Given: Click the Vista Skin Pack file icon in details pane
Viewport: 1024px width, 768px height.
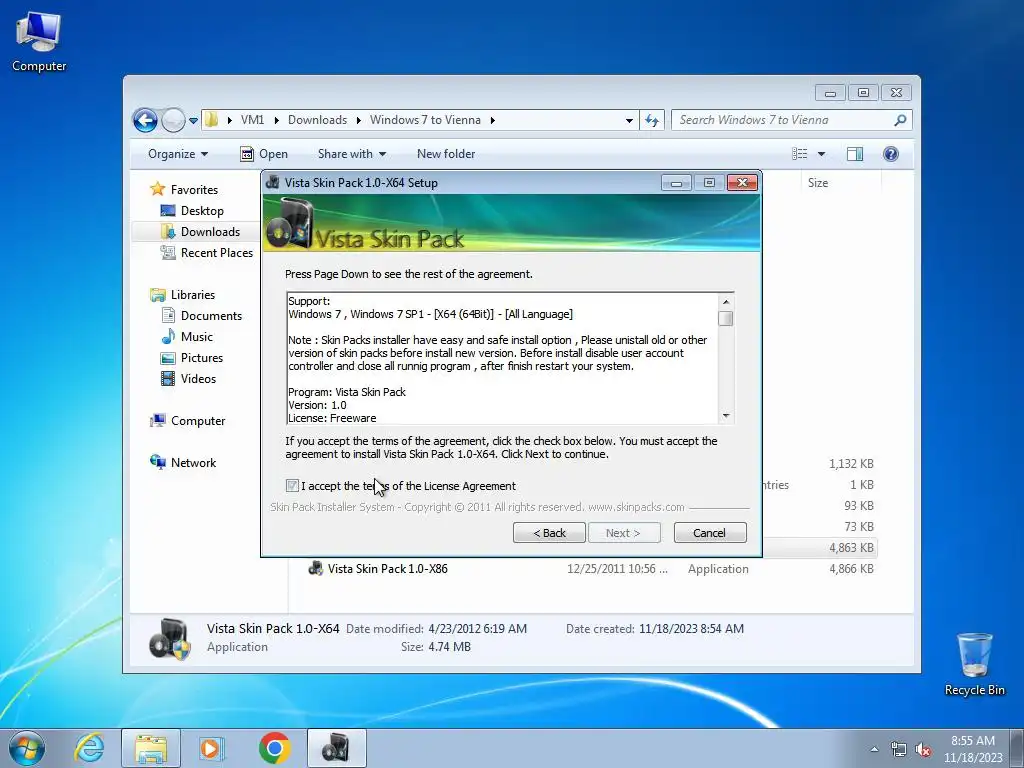Looking at the screenshot, I should click(x=170, y=639).
